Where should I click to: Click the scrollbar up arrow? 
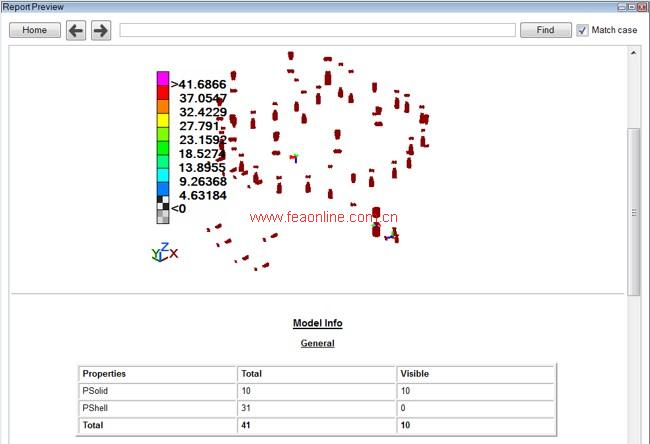[633, 52]
